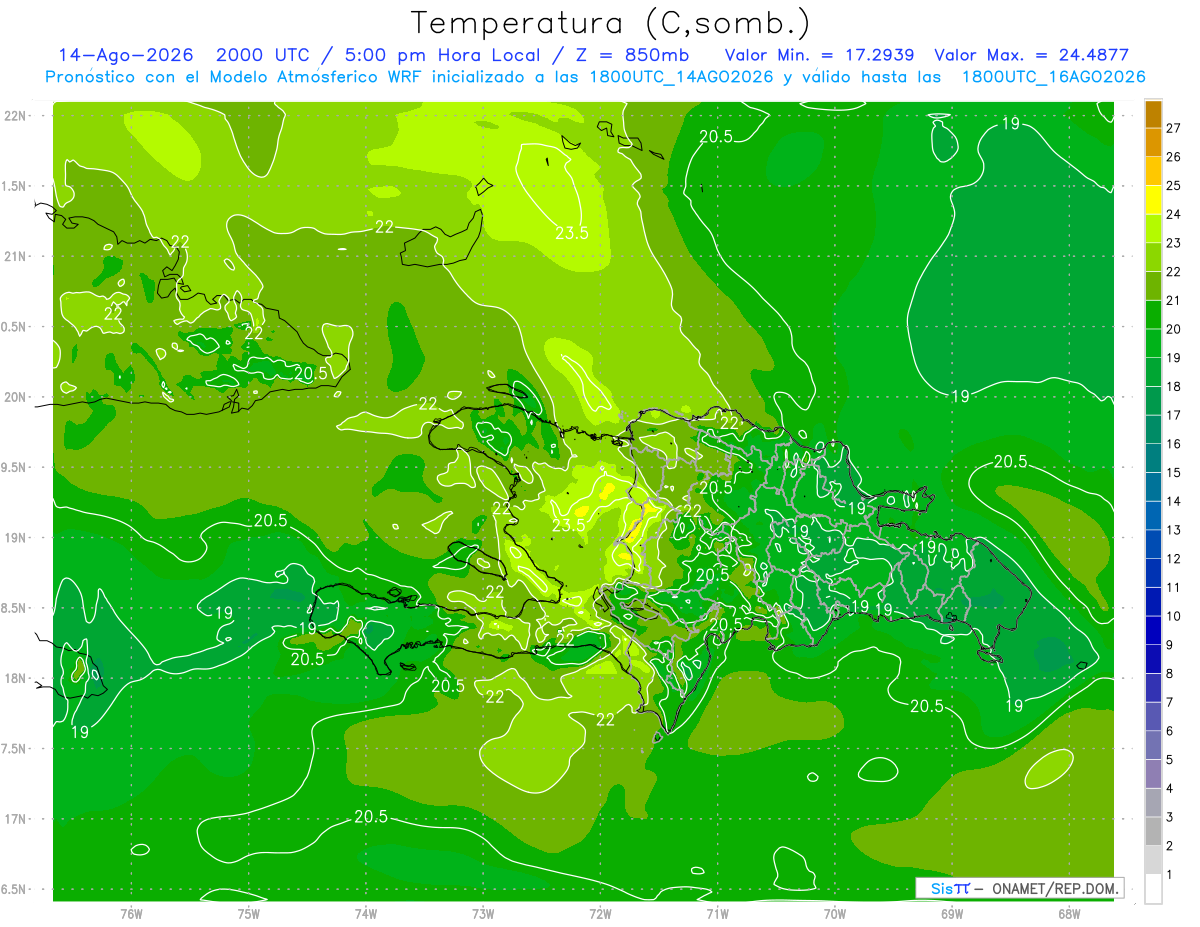Pick the purple swatch between 5 and 4

click(x=1153, y=774)
